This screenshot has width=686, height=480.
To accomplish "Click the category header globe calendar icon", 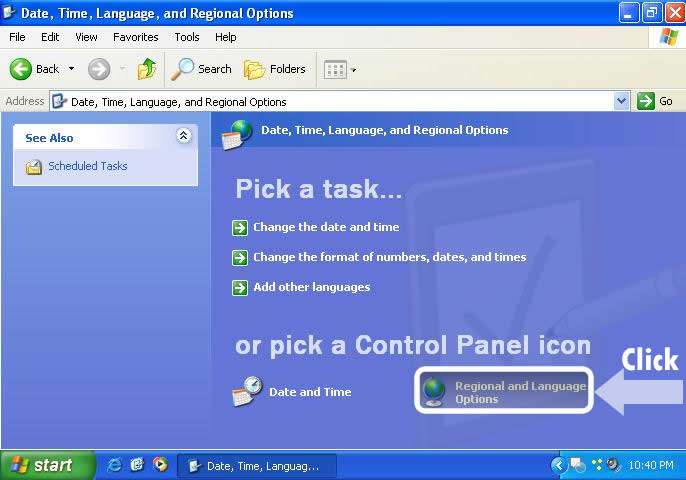I will click(x=237, y=135).
